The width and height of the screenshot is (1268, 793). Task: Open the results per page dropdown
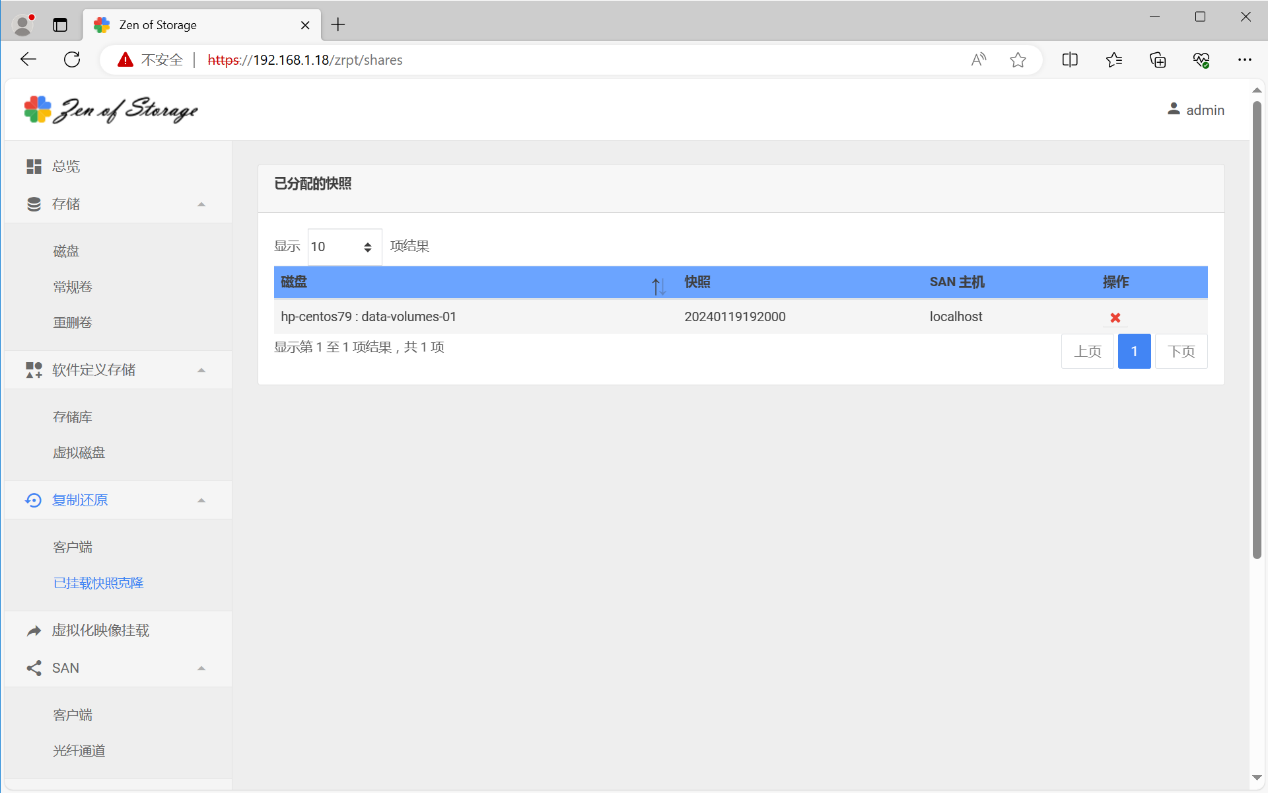click(x=344, y=247)
